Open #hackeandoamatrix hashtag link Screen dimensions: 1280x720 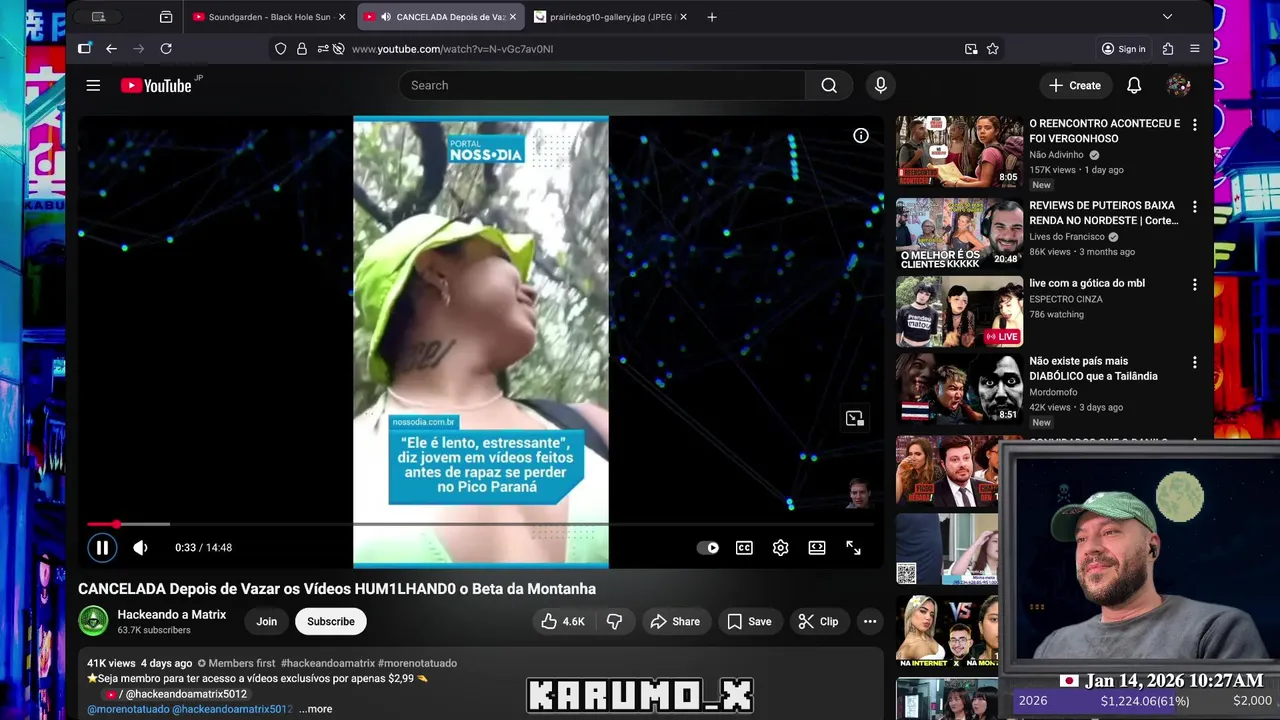click(x=327, y=663)
